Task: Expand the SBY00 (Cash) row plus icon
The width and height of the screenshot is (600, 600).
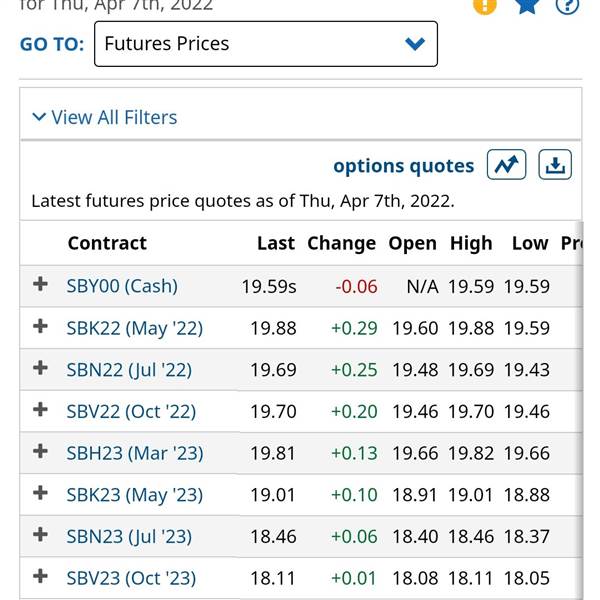Action: coord(40,285)
